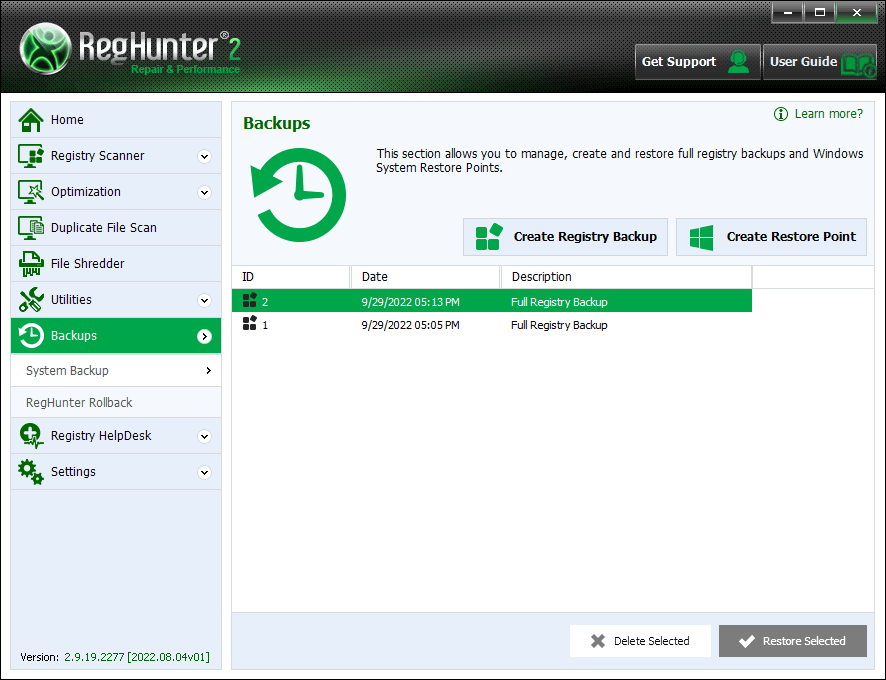Screen dimensions: 886x680
Task: Click the Home house icon in sidebar
Action: click(x=31, y=120)
